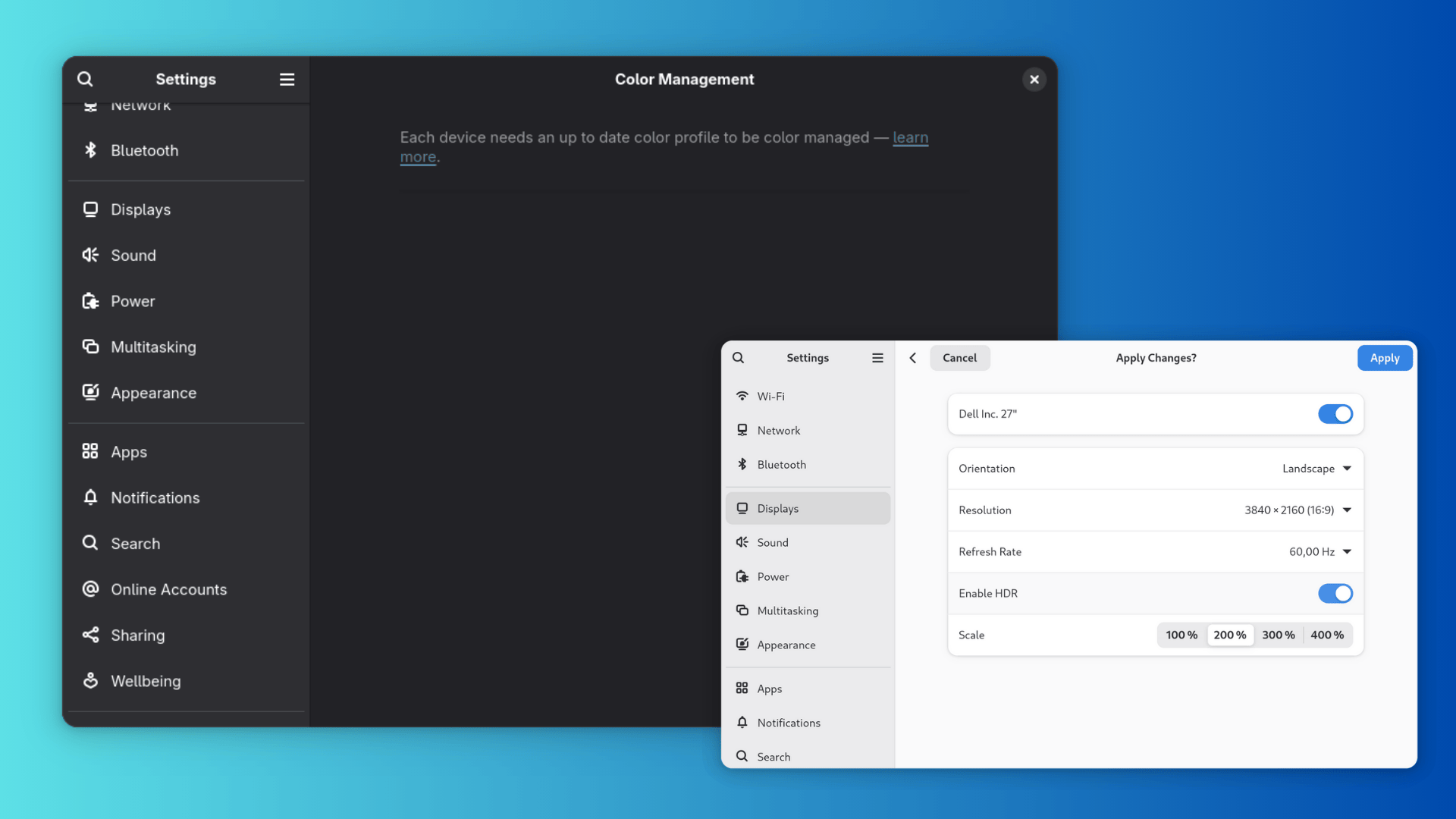Screen dimensions: 1456x819
Task: Open the learn more link
Action: click(x=910, y=138)
